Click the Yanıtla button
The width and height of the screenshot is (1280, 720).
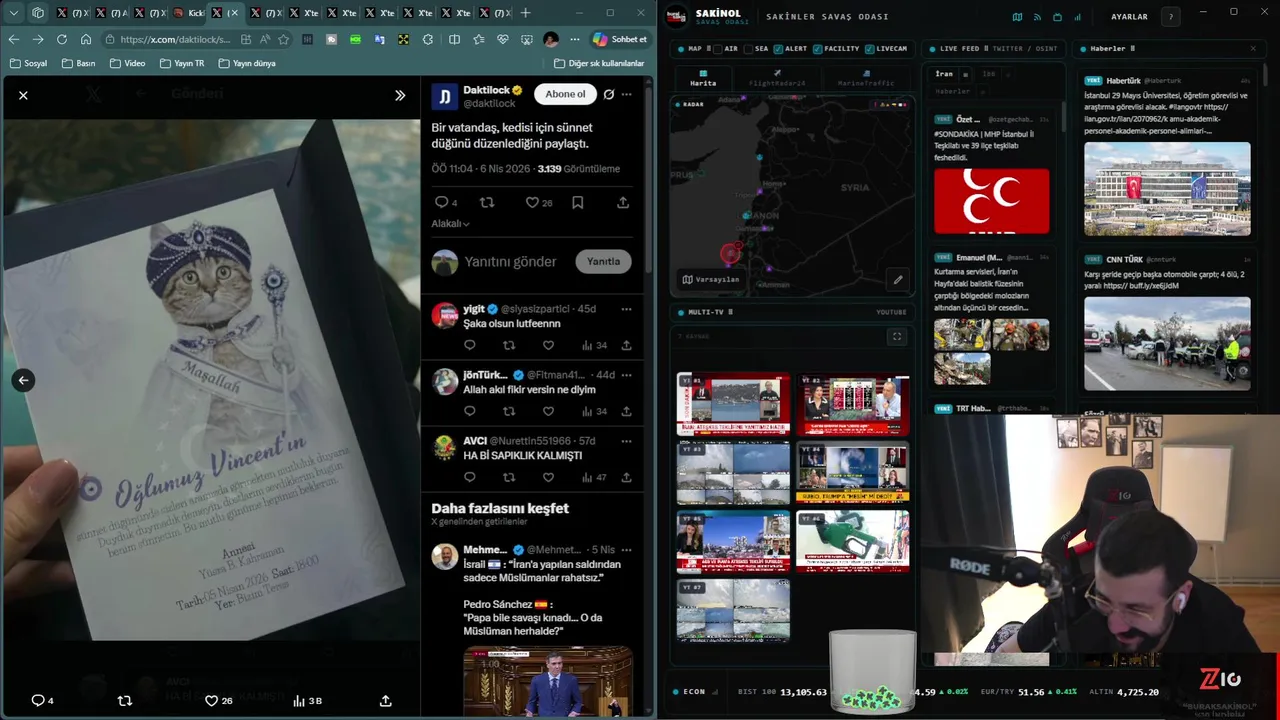(603, 261)
